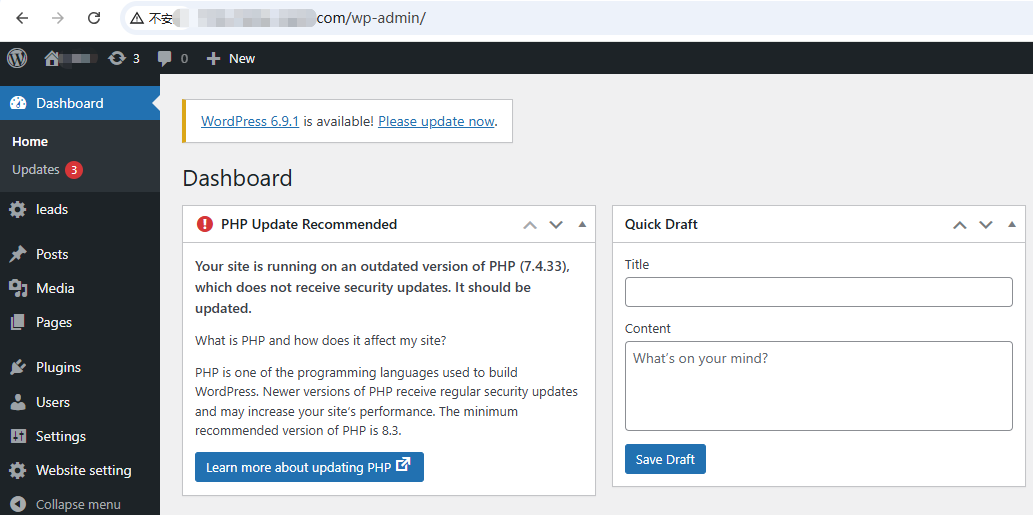
Task: Click the red PHP warning exclamation icon
Action: [205, 225]
